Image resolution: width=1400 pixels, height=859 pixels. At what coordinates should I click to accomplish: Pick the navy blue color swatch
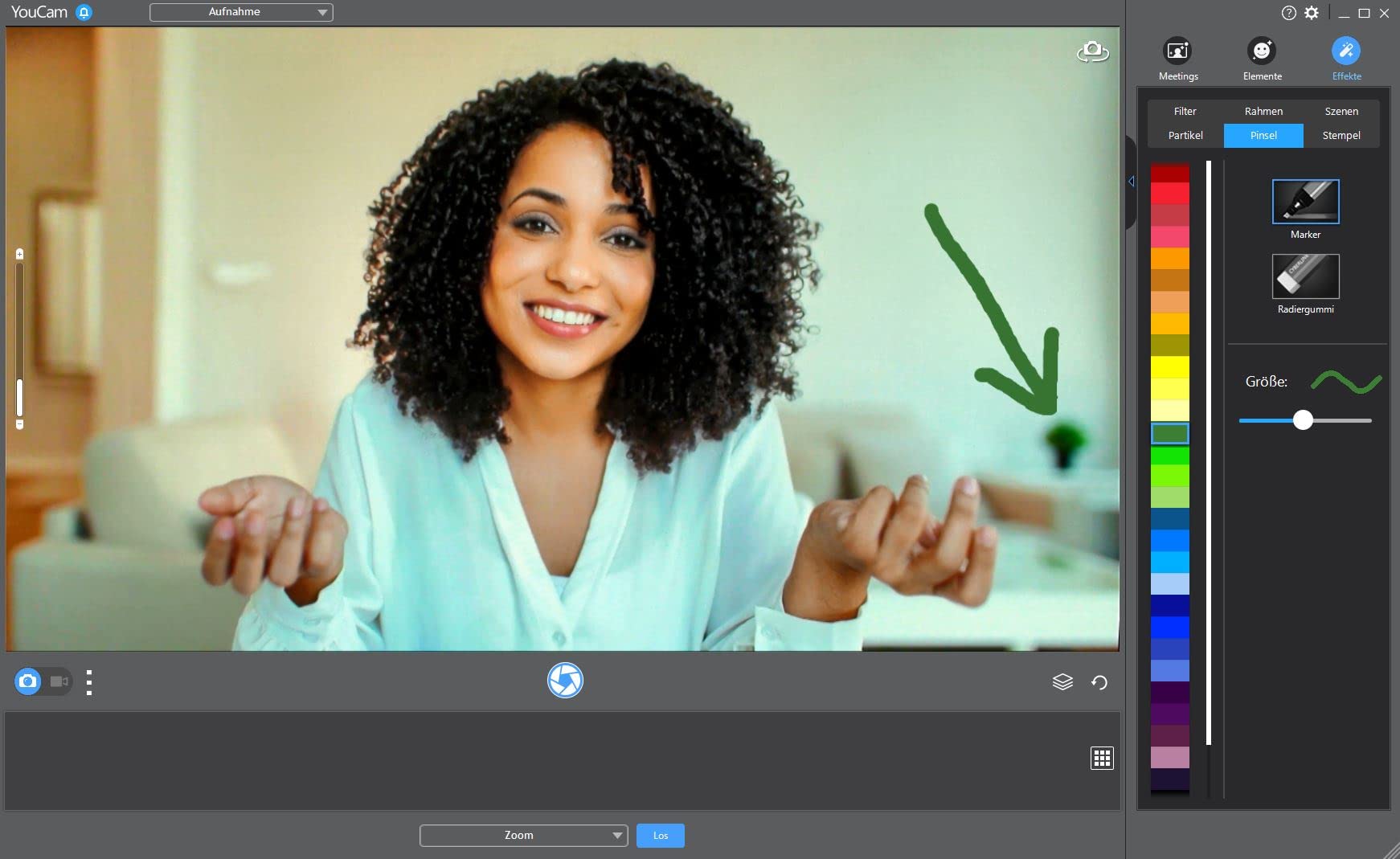point(1169,605)
